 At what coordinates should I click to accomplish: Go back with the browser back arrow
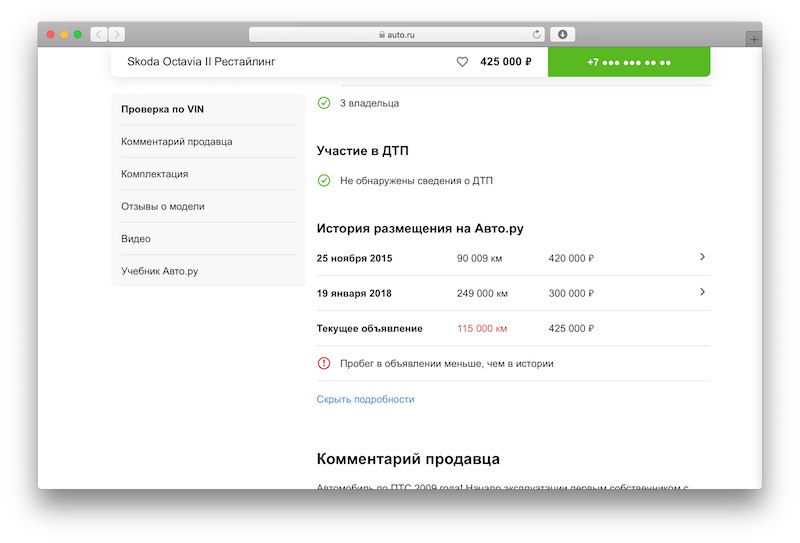[x=98, y=34]
